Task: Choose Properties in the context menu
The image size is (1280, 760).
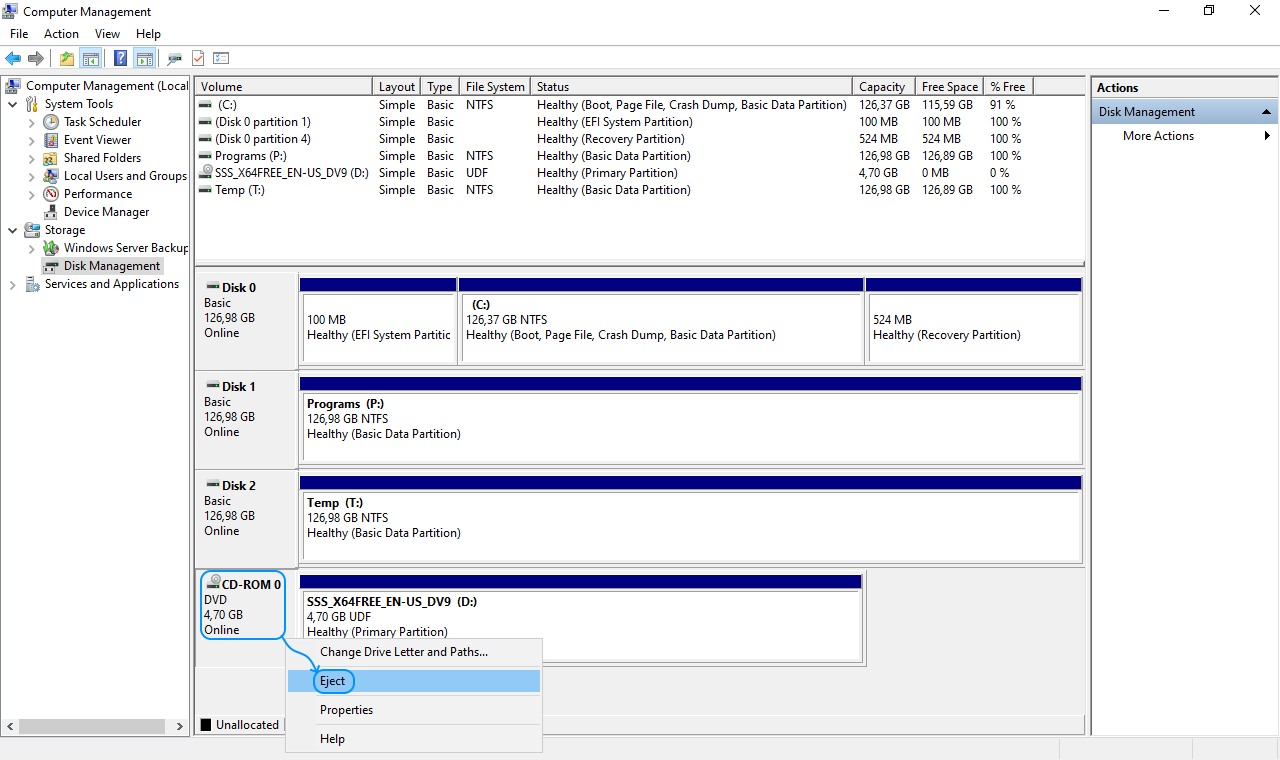Action: (x=414, y=710)
